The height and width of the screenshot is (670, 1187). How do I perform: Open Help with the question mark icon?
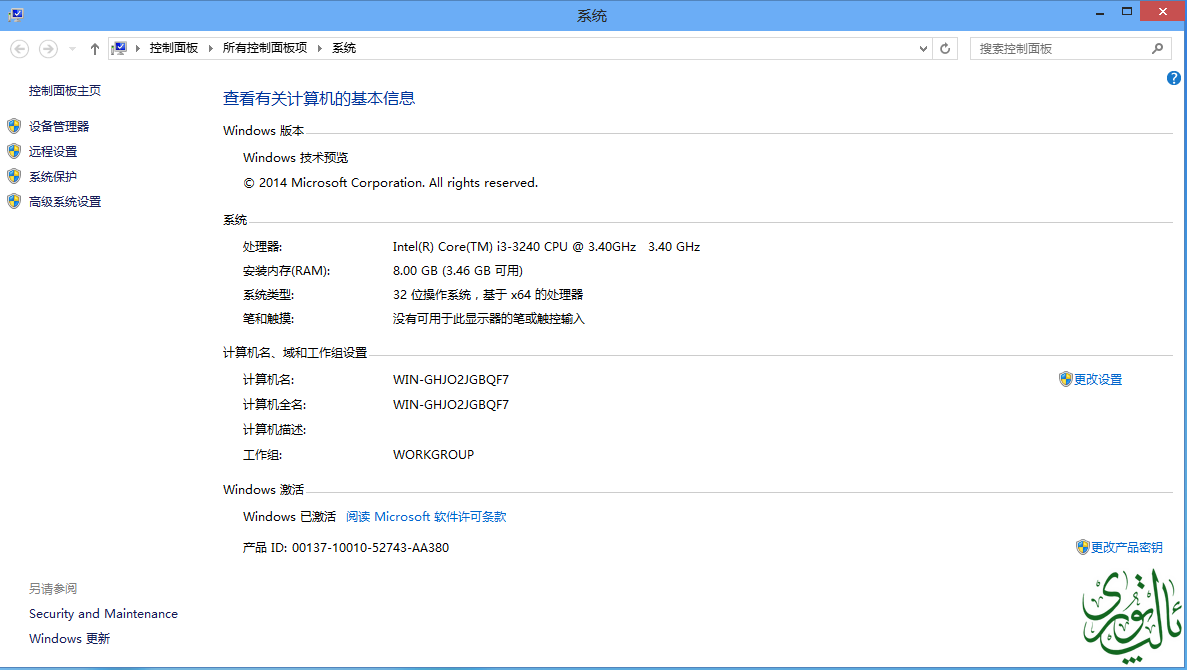click(1173, 78)
